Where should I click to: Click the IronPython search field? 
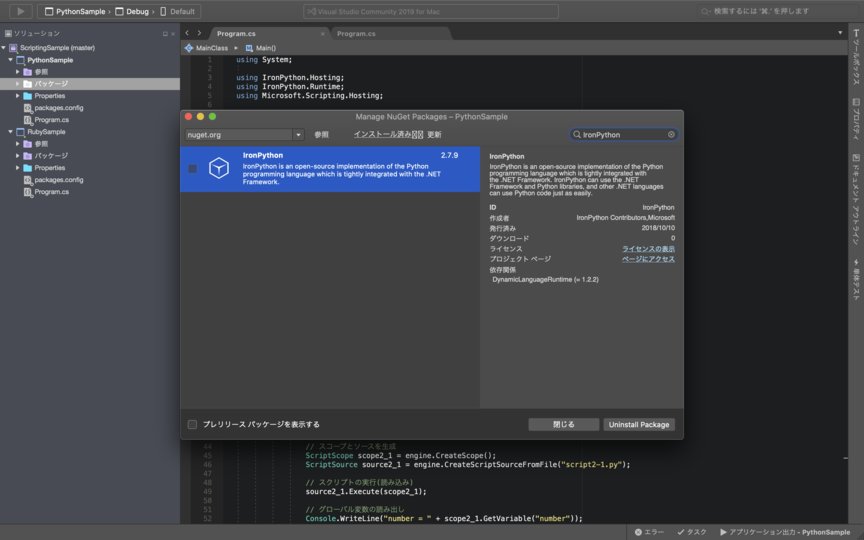pyautogui.click(x=624, y=134)
